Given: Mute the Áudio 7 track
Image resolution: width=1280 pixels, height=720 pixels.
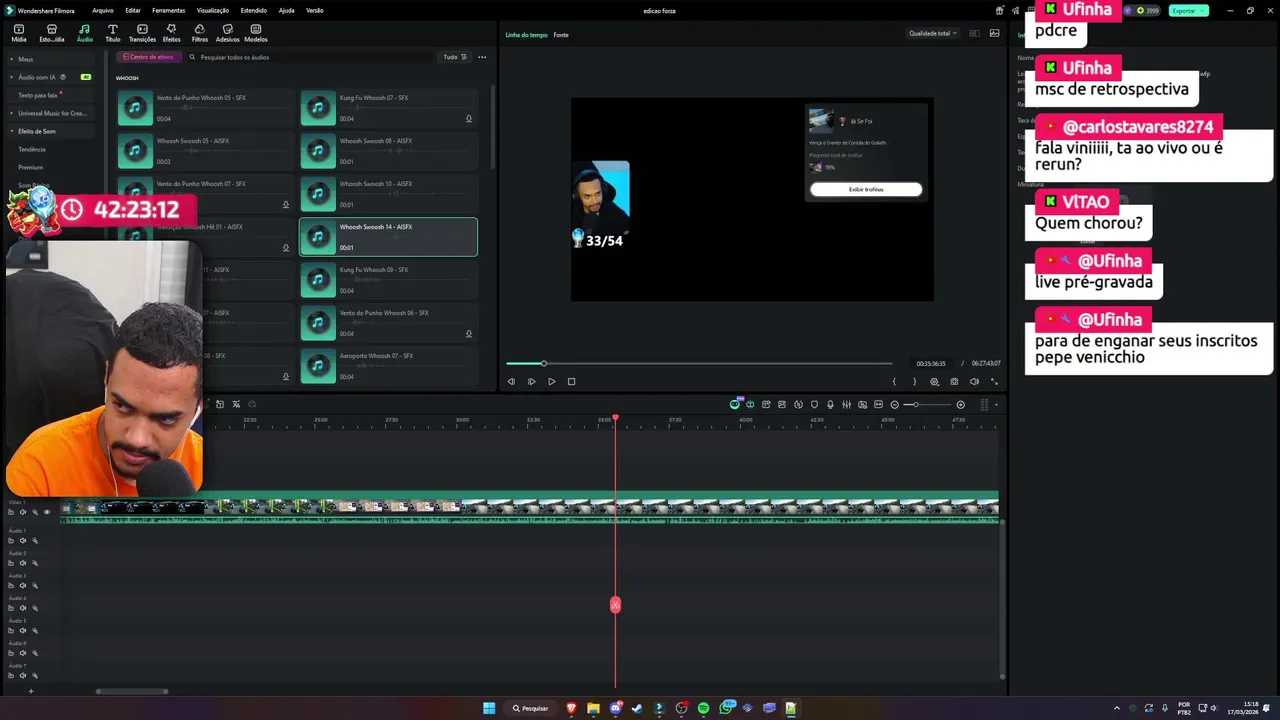Looking at the screenshot, I should (x=22, y=675).
